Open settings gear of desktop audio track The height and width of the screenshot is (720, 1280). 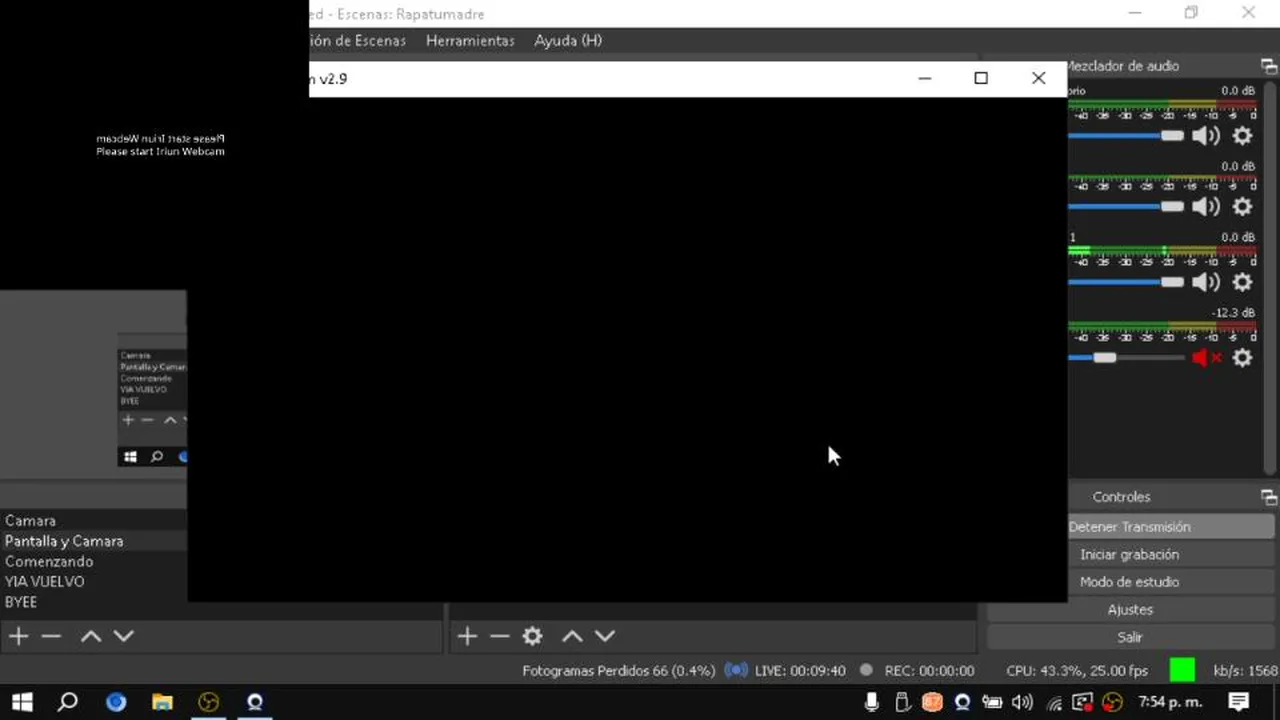point(1242,136)
